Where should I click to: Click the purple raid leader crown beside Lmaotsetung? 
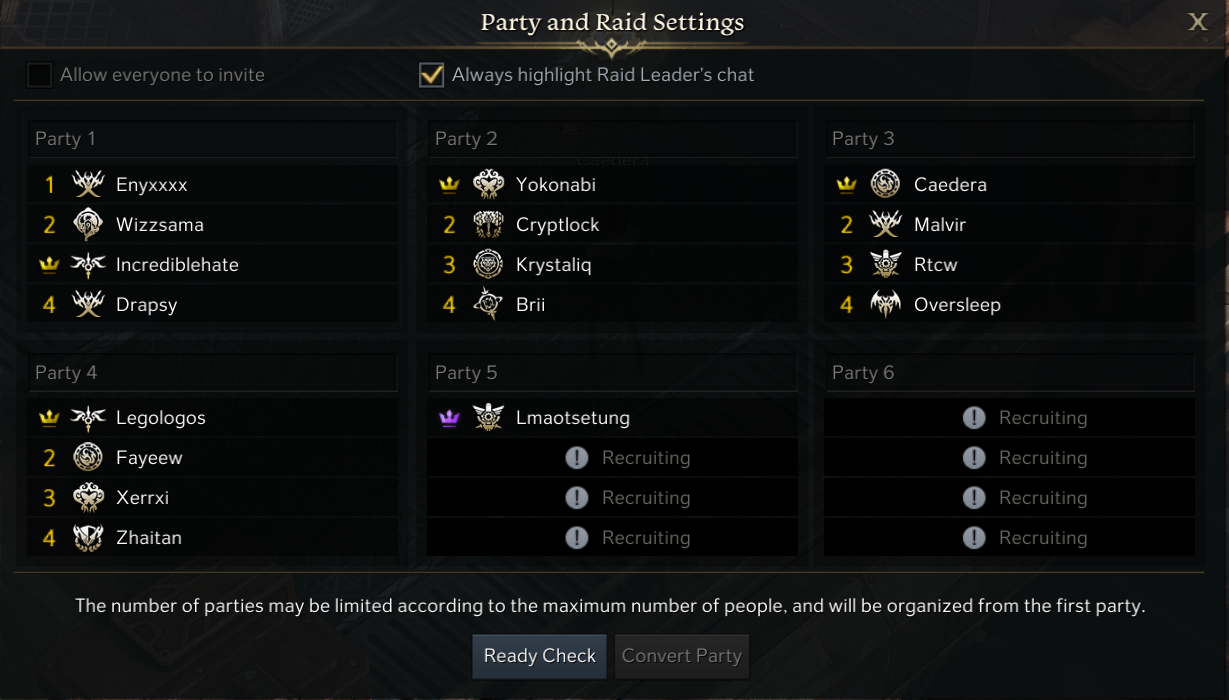click(x=449, y=418)
